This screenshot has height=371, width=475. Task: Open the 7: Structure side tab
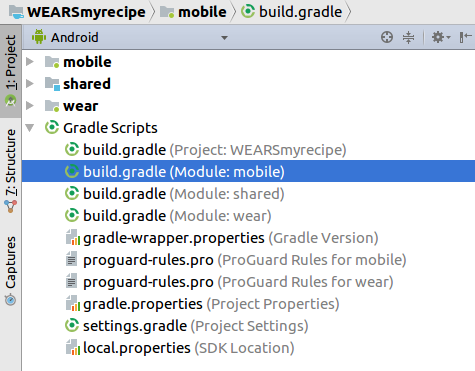(x=11, y=171)
